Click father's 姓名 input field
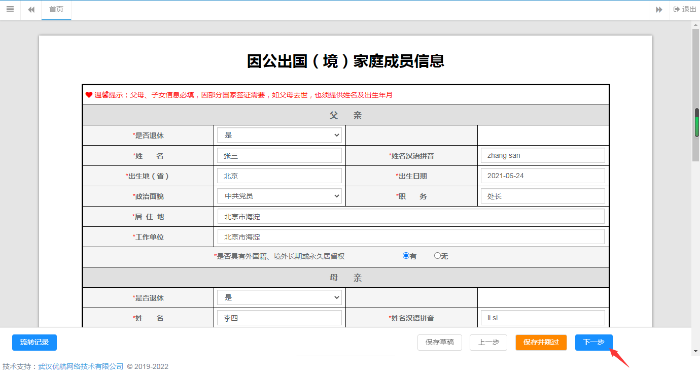 (279, 156)
